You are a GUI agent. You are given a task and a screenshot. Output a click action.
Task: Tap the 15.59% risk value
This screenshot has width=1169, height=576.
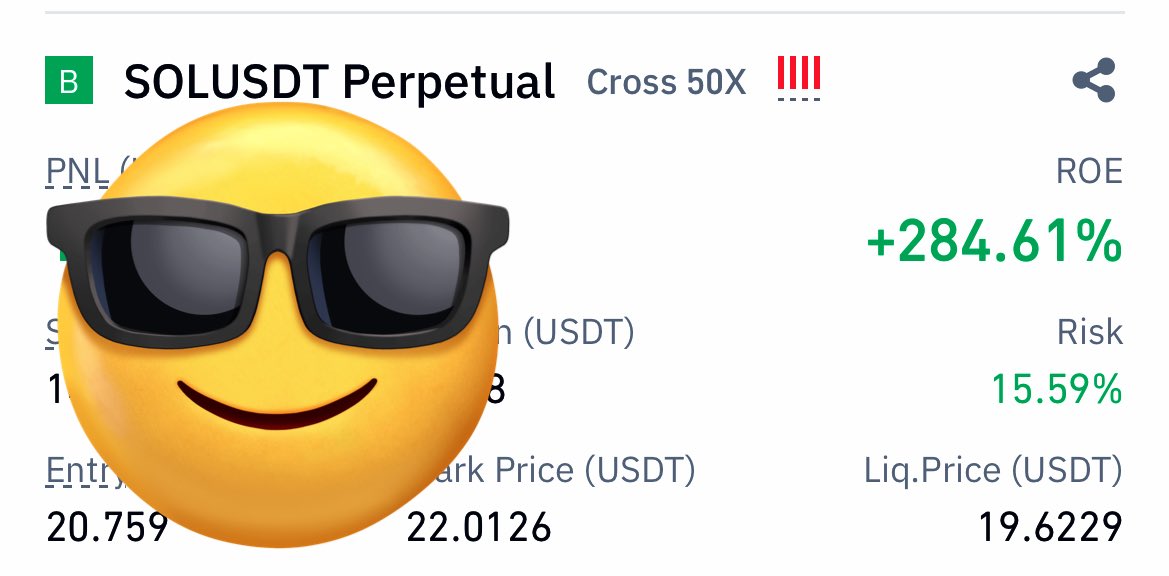[1056, 389]
